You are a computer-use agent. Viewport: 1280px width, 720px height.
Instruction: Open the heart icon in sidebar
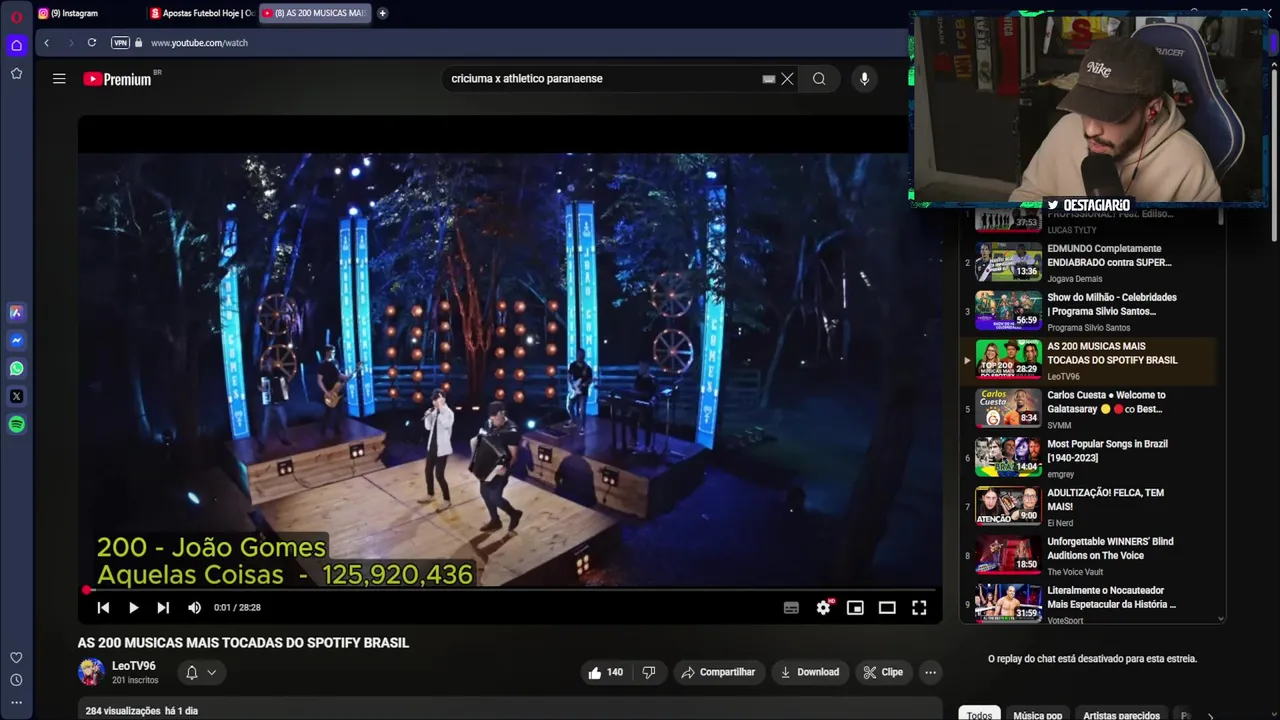[x=16, y=657]
